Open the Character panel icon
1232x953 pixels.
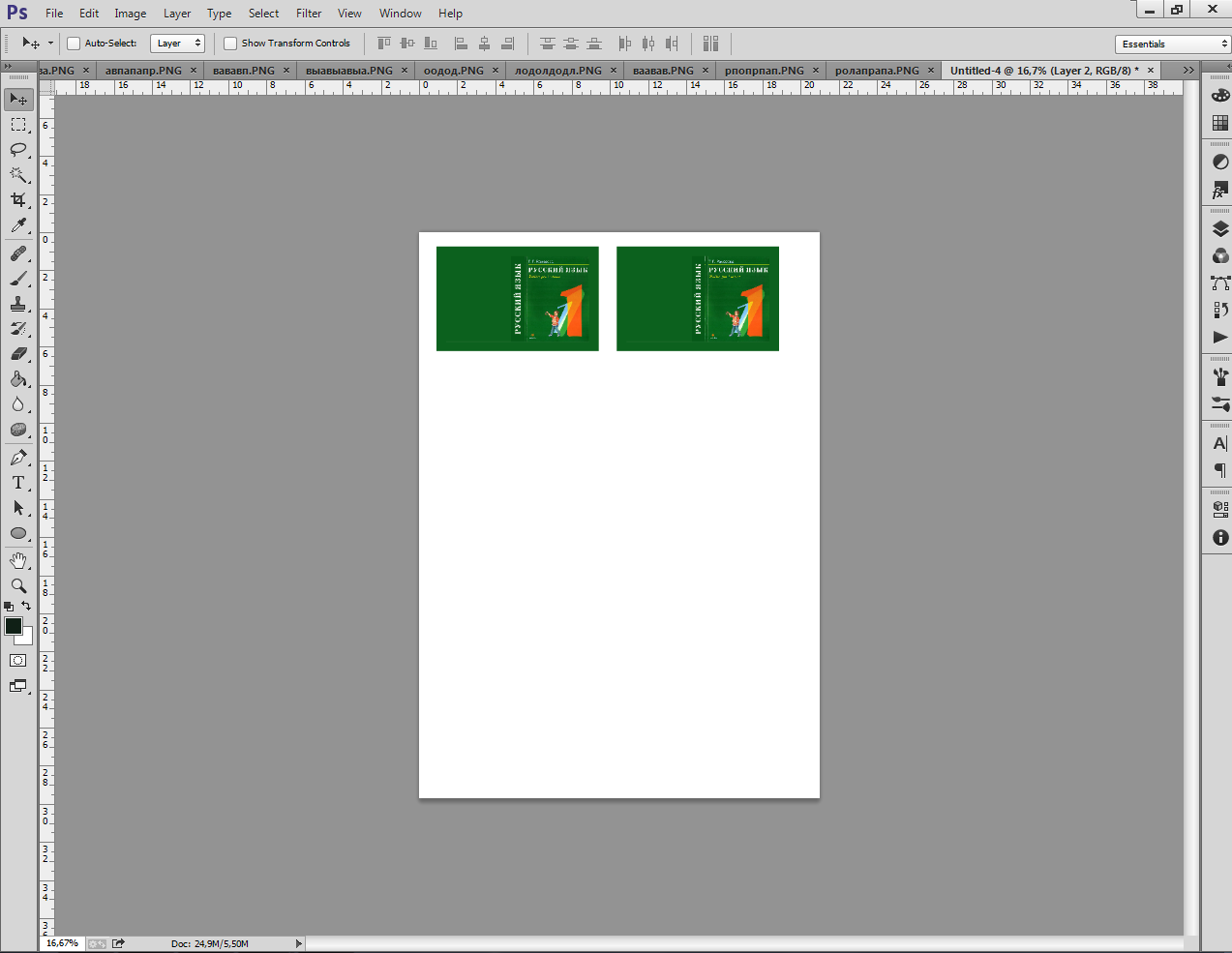pos(1220,443)
